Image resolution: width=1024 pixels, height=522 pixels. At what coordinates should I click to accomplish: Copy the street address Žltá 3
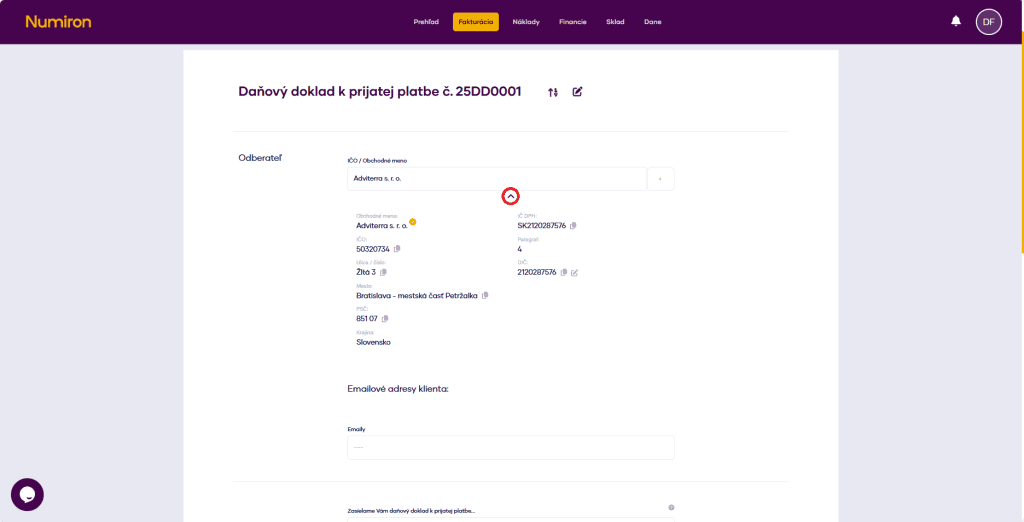click(x=383, y=272)
